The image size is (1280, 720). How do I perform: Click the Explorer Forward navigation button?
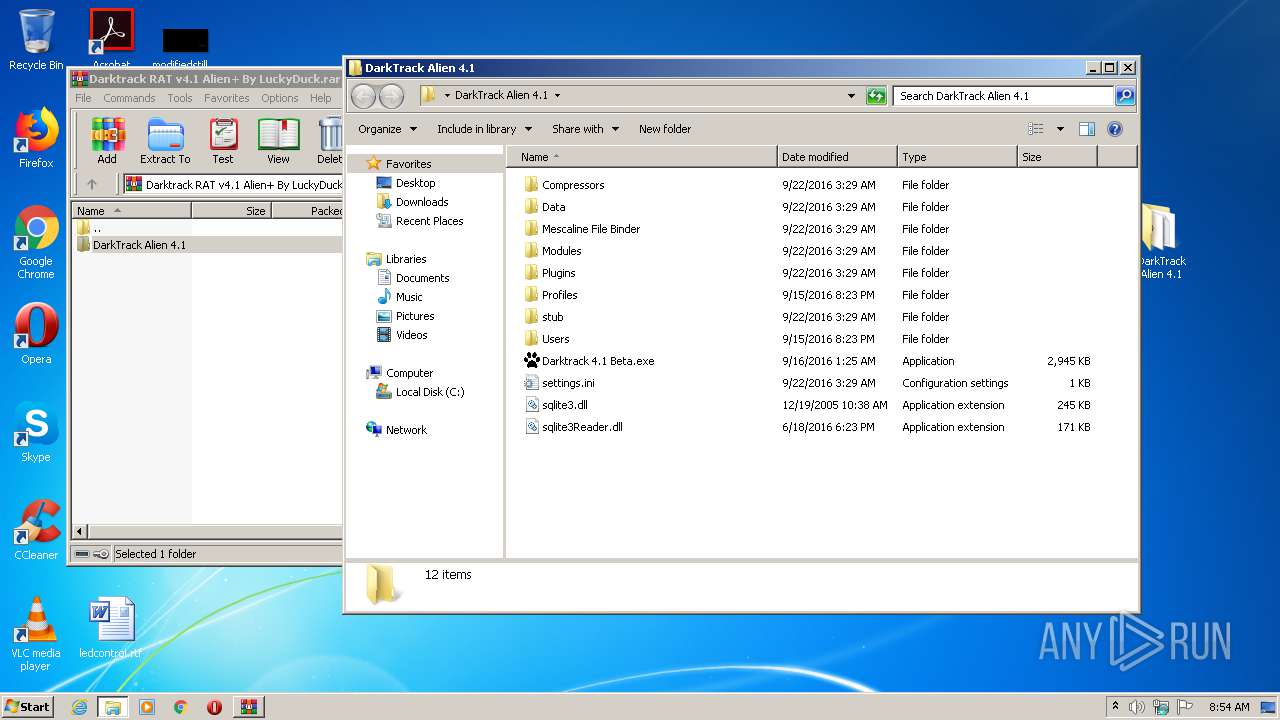coord(391,96)
